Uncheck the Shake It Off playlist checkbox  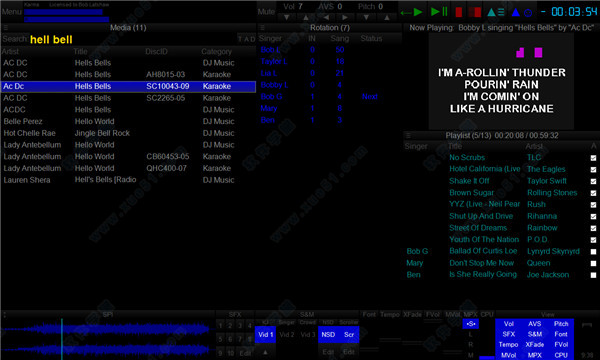[x=593, y=181]
